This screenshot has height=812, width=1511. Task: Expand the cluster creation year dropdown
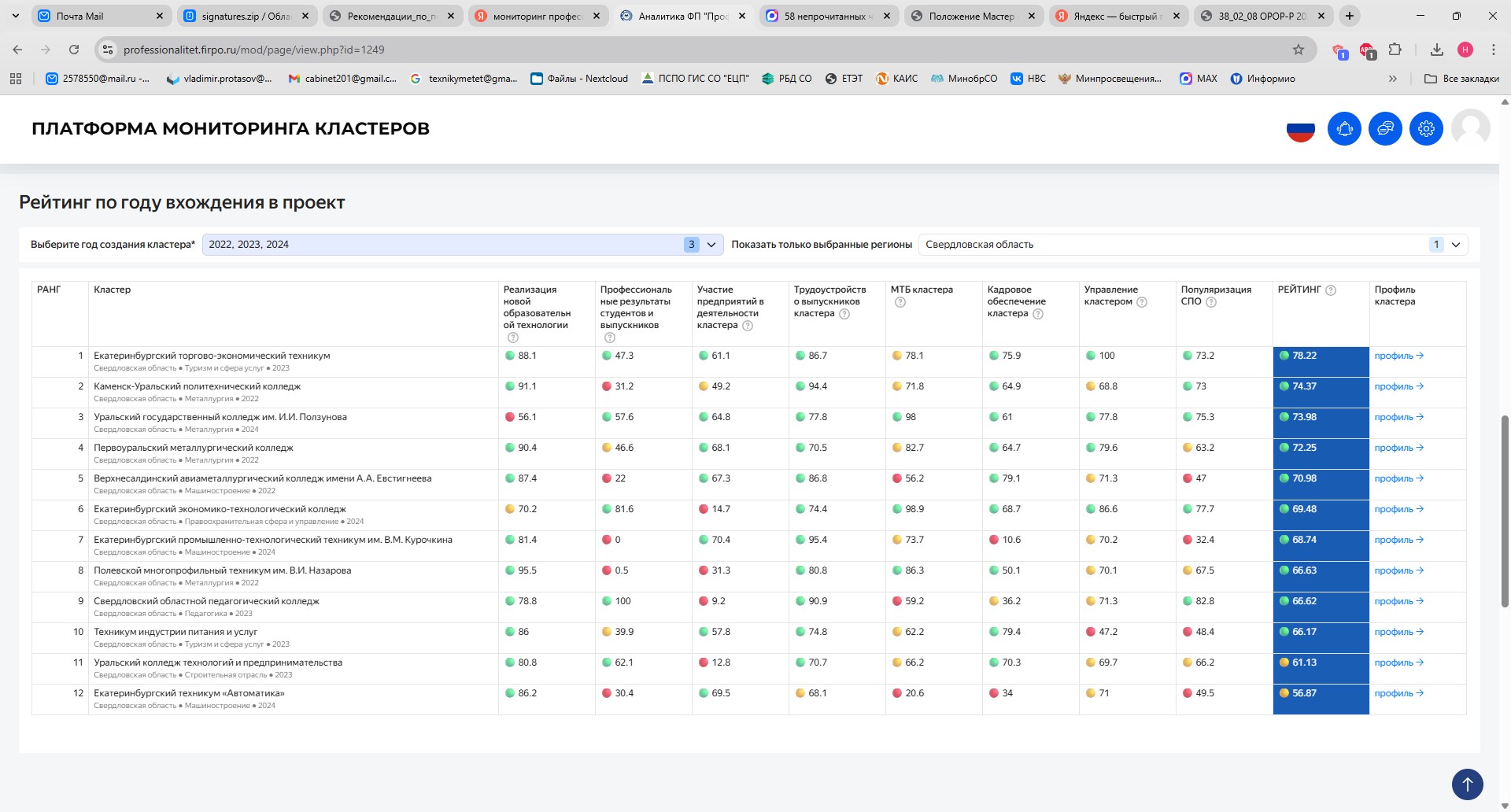pyautogui.click(x=711, y=245)
